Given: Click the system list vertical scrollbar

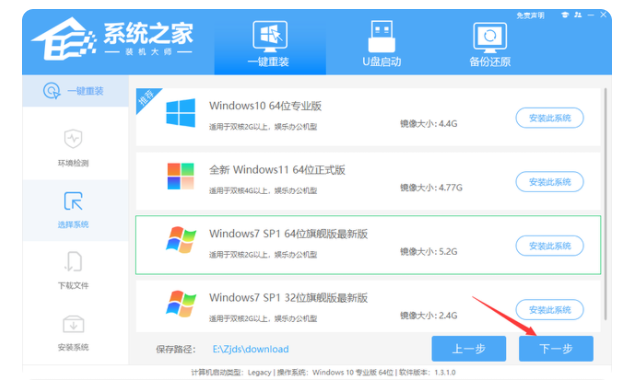Looking at the screenshot, I should (x=606, y=204).
